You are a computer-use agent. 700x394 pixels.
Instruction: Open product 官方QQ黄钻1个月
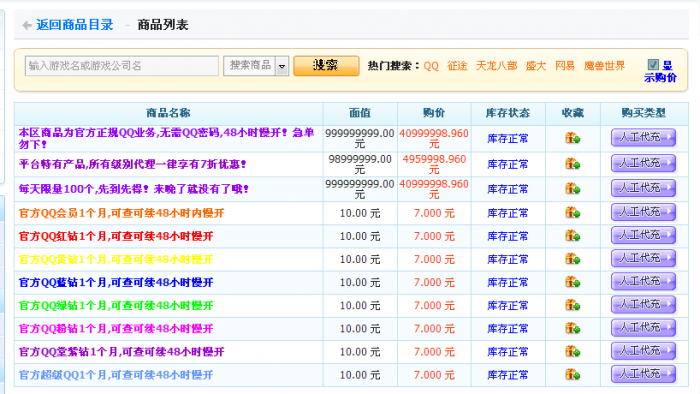coord(116,260)
